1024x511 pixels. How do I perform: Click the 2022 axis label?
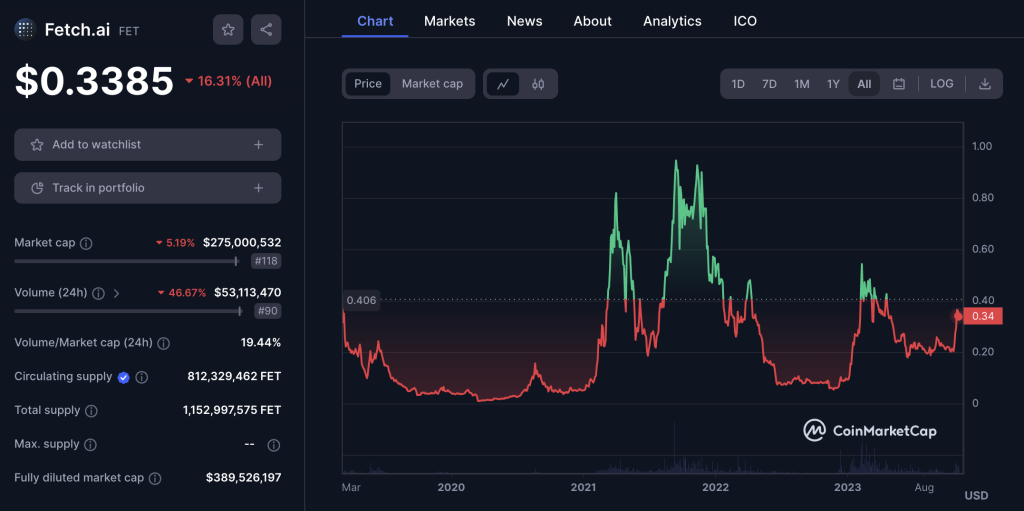point(716,487)
